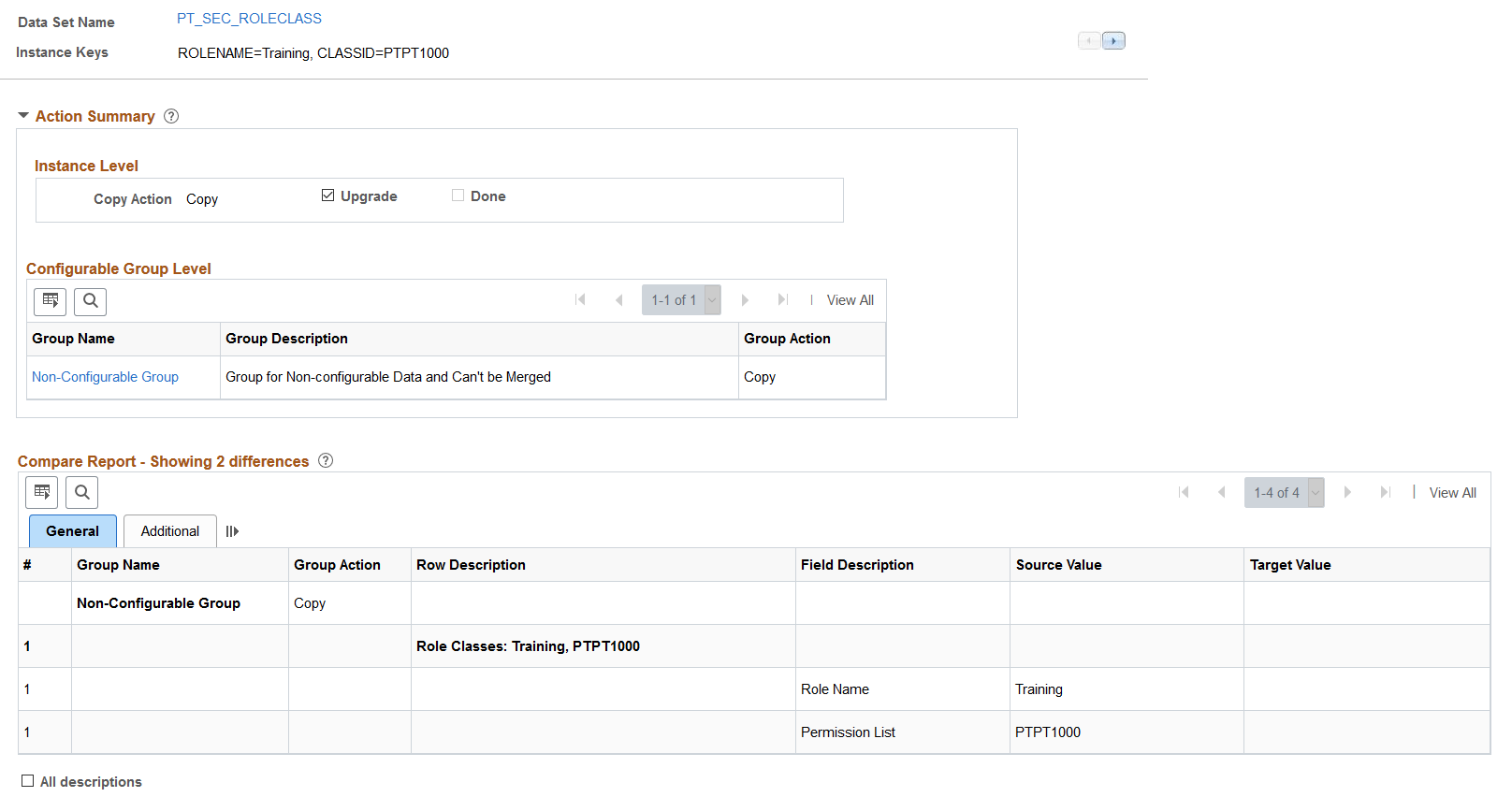Open the Non-Configurable Group link
Screen dimensions: 1512x797
[x=105, y=377]
